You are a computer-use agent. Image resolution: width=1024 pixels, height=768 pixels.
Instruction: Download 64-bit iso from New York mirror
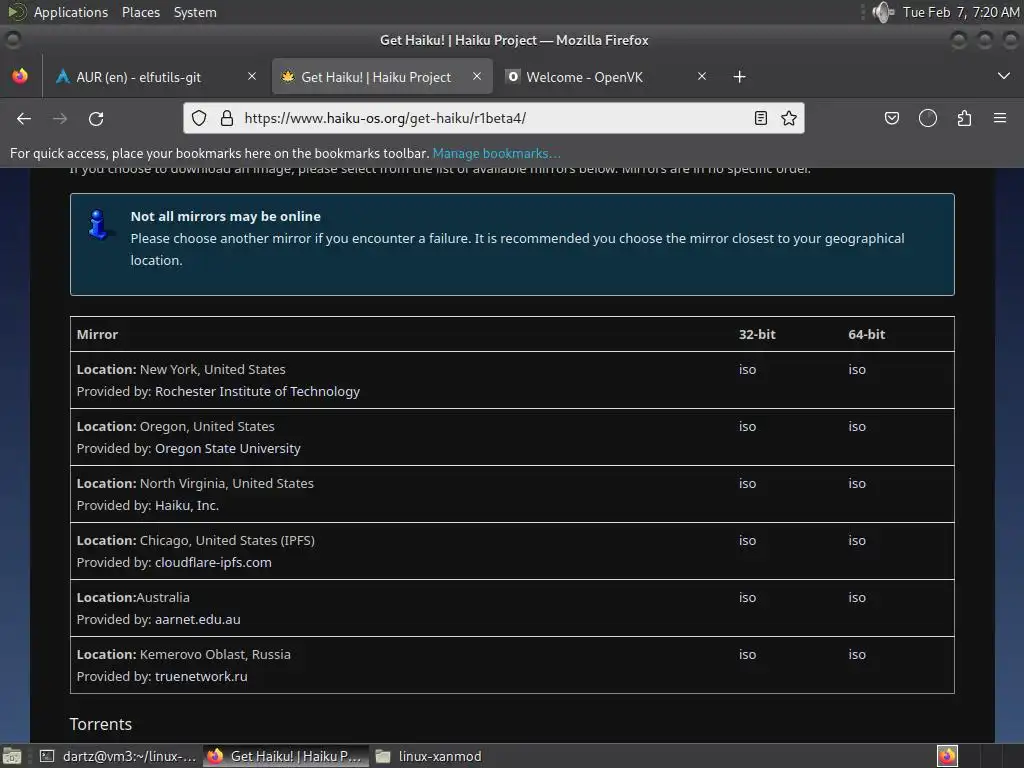point(857,370)
